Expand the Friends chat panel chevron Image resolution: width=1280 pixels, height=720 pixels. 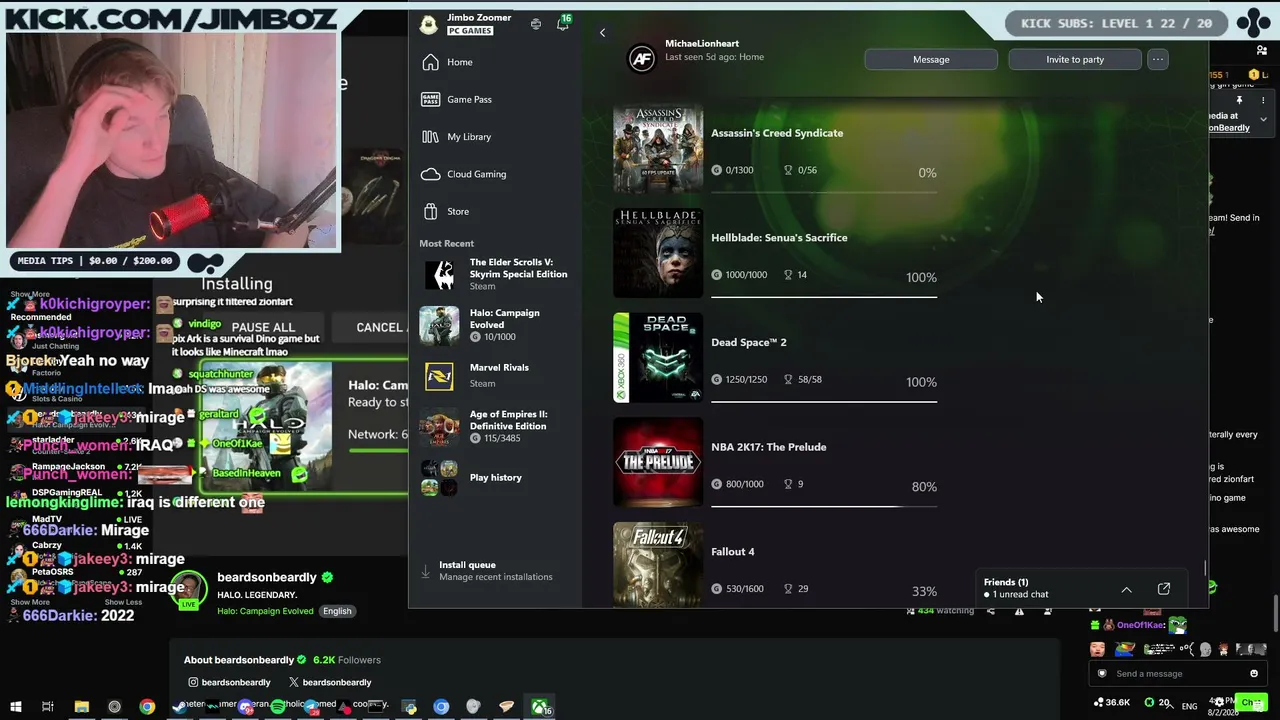coord(1126,589)
